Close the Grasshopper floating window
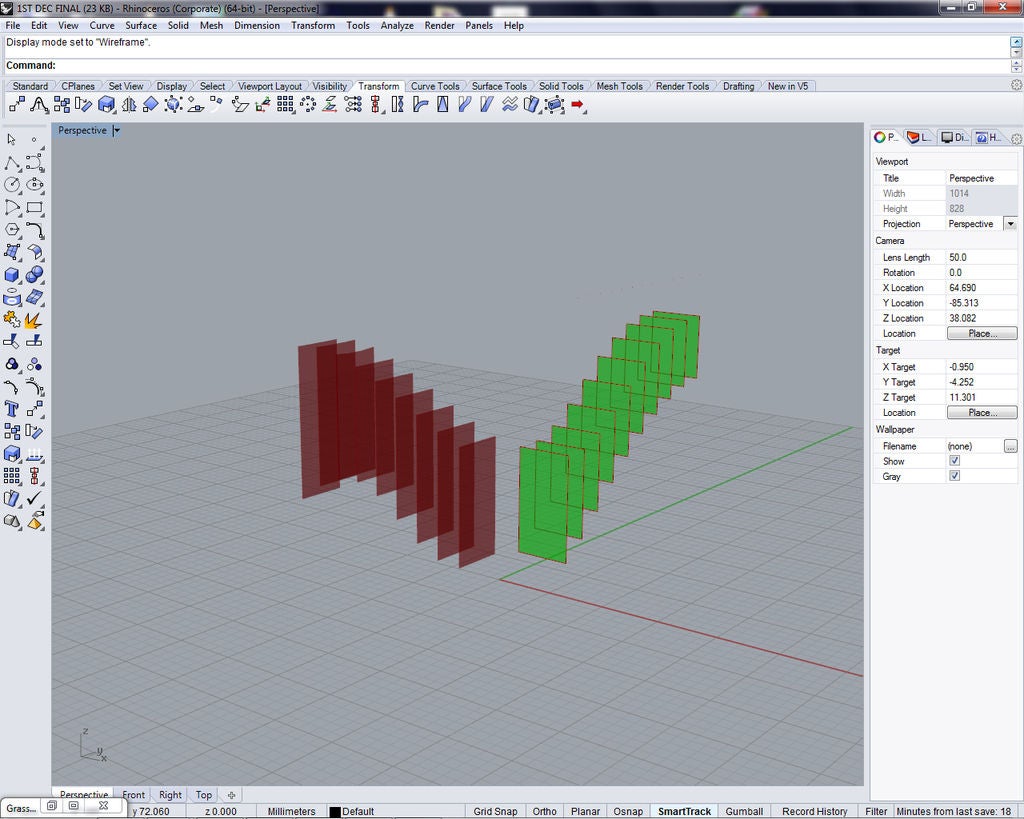1024x819 pixels. [103, 806]
